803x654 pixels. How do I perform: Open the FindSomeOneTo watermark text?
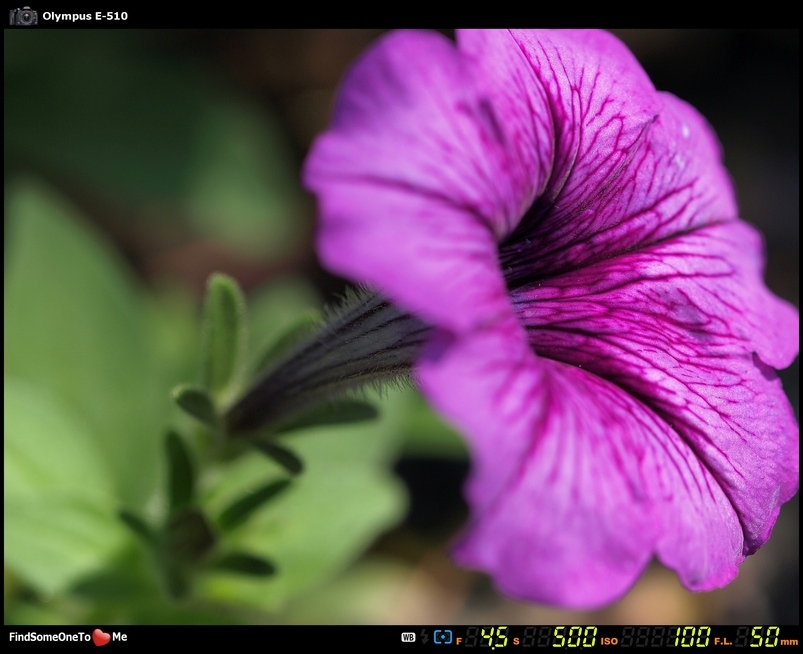click(49, 637)
